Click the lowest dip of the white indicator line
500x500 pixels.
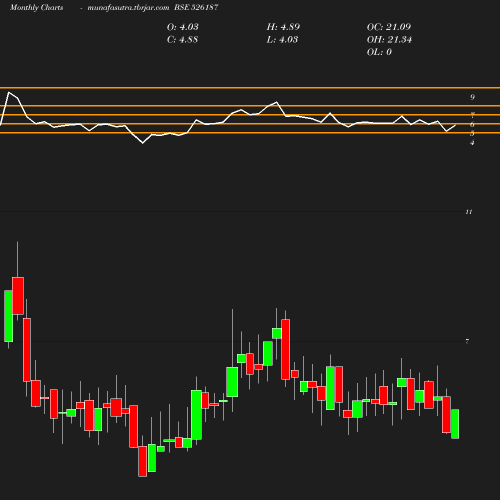point(143,143)
